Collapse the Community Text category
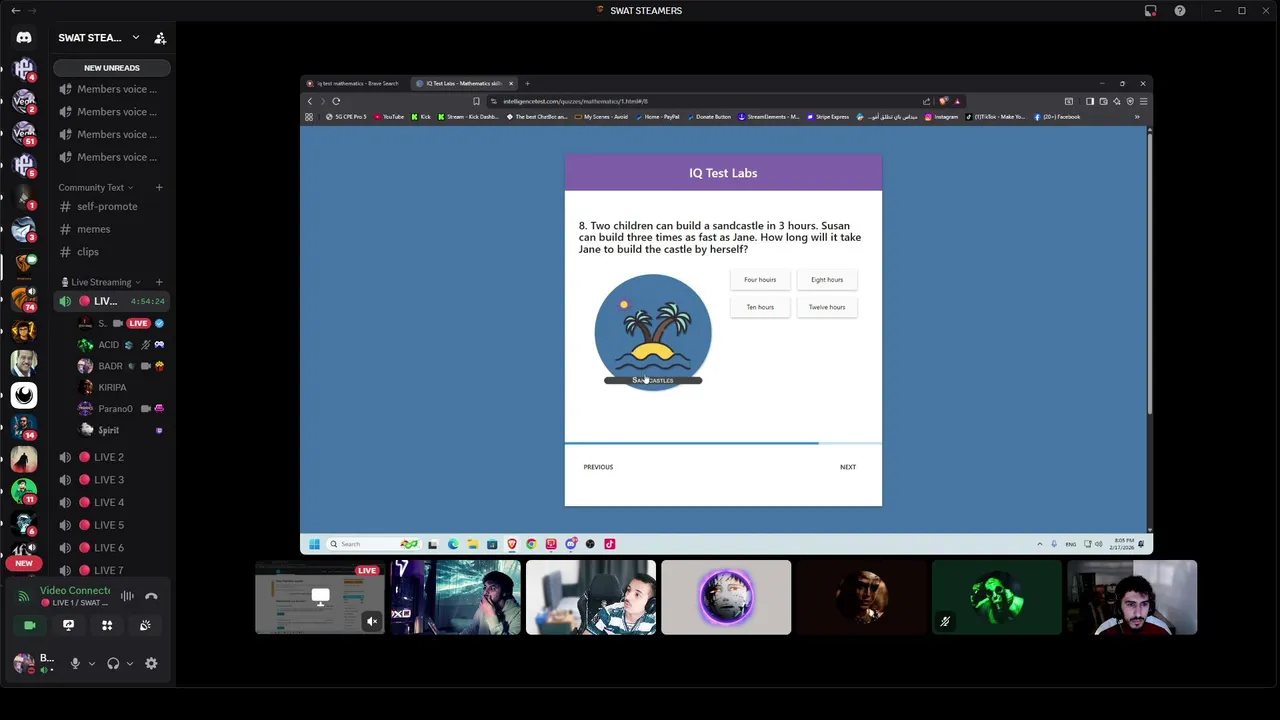 click(x=95, y=187)
